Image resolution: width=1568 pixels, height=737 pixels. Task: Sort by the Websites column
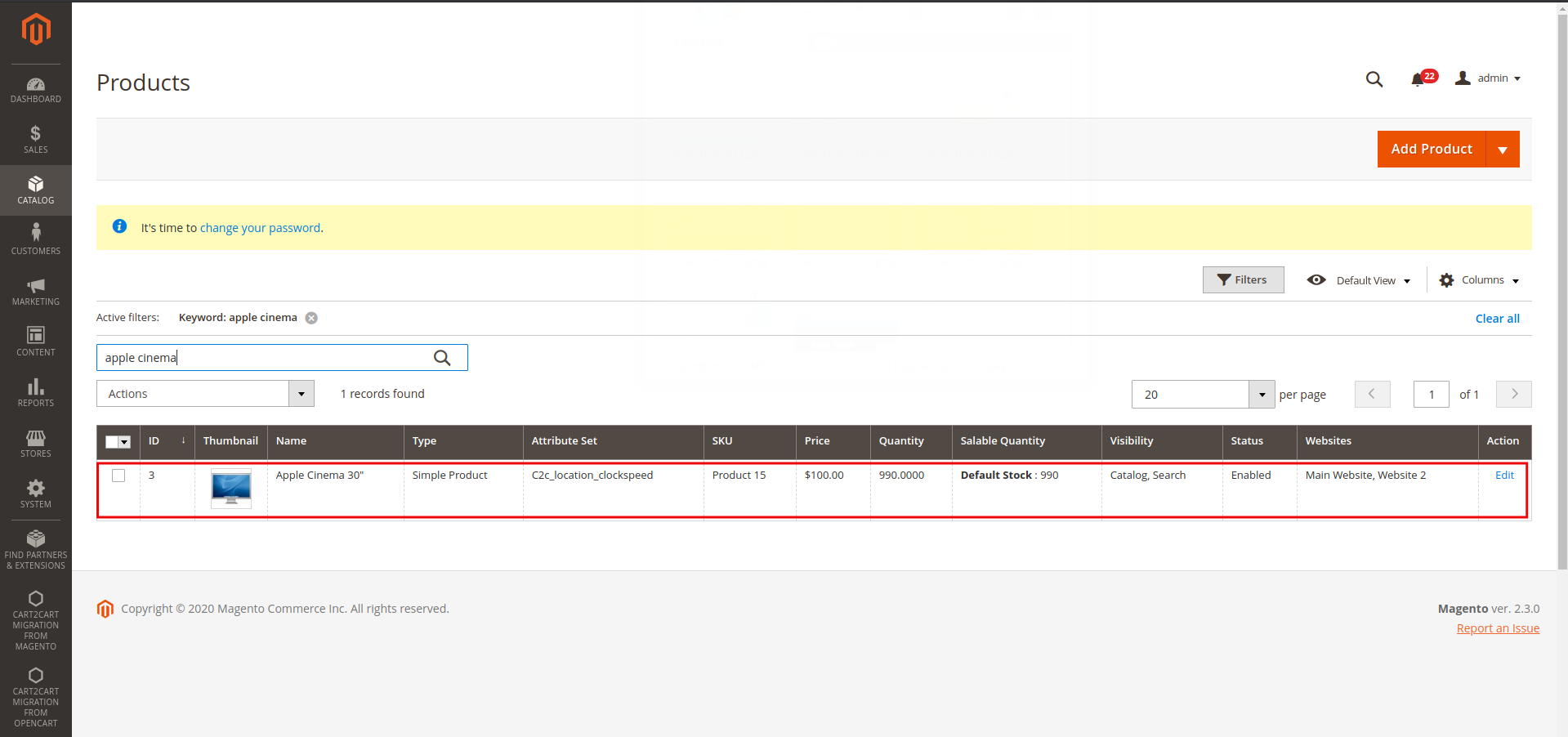coord(1387,441)
